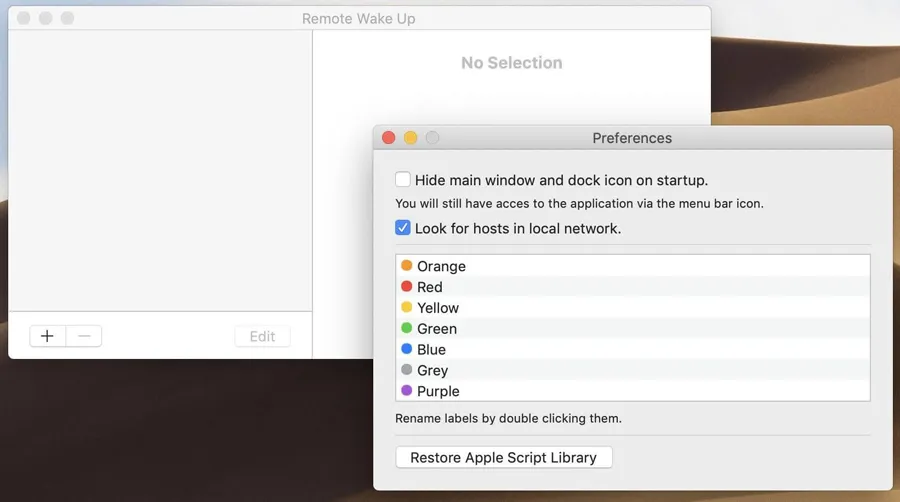Click the plus button to add a host

tap(47, 336)
